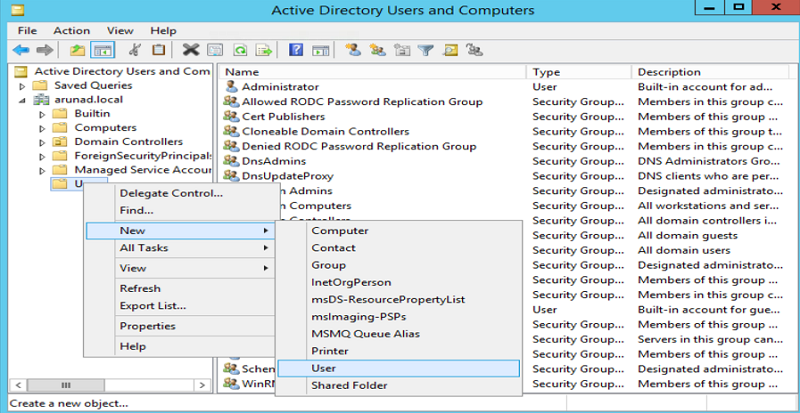Choose Export List... from context menu
The height and width of the screenshot is (413, 800).
tap(179, 306)
